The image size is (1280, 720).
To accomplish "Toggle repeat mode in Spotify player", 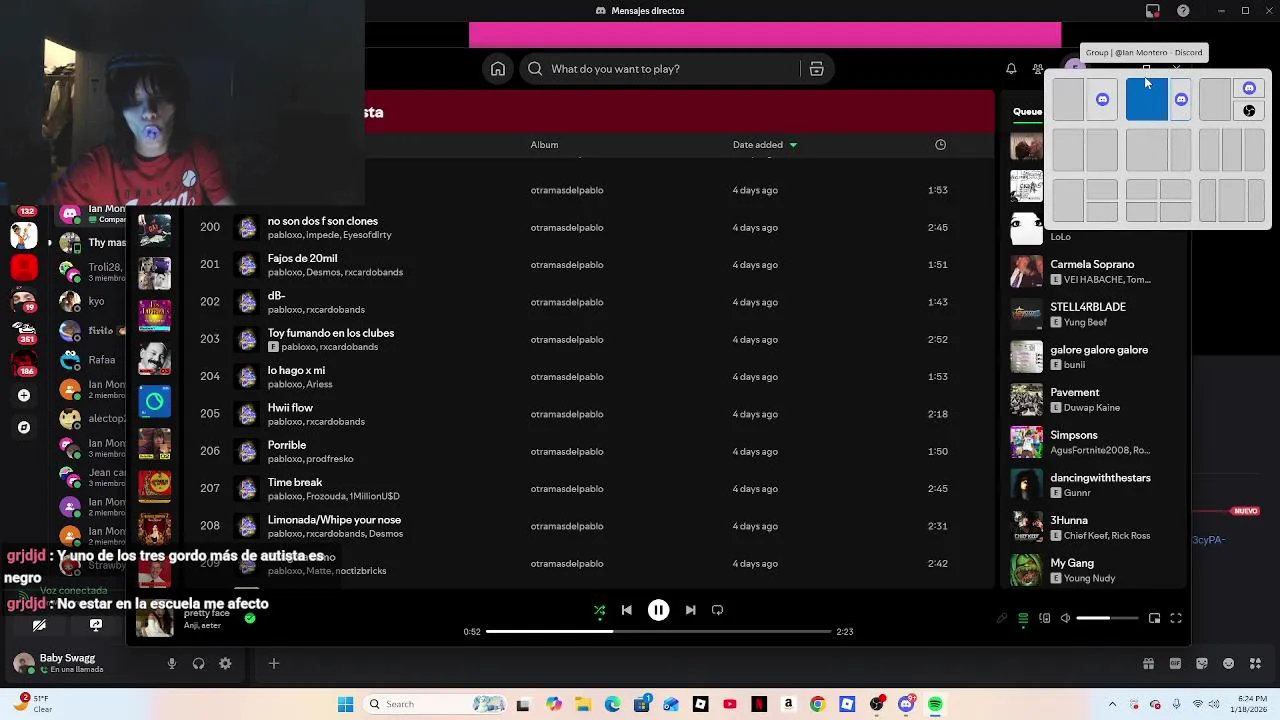I will [717, 610].
